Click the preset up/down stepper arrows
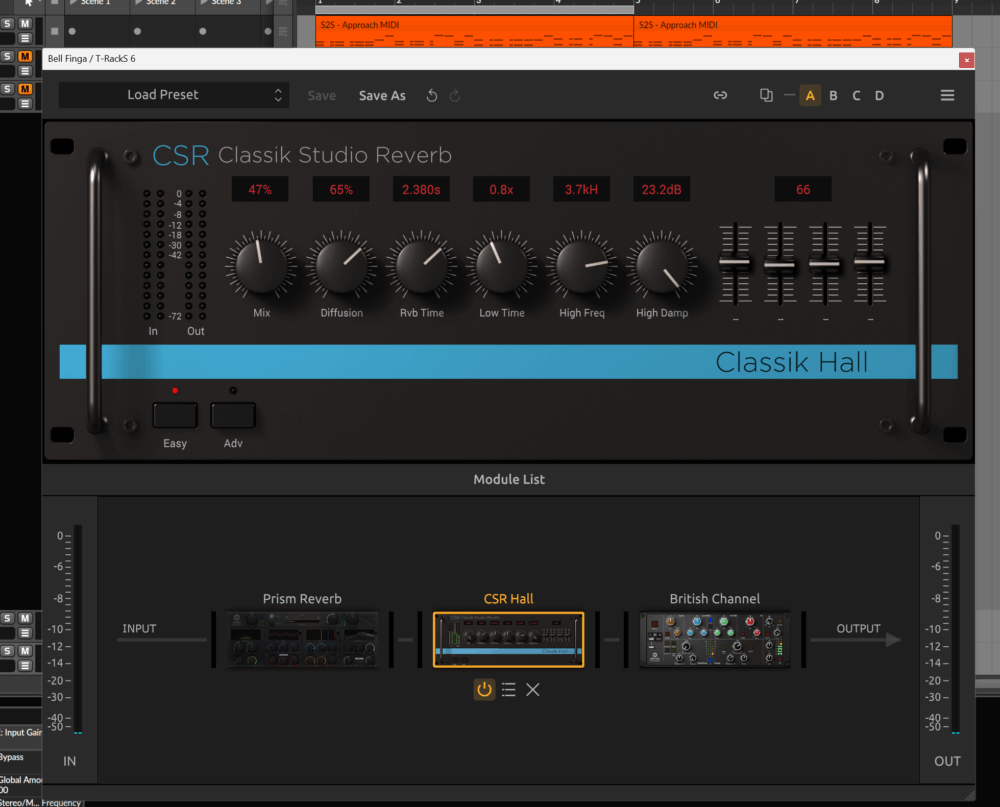 pyautogui.click(x=278, y=95)
